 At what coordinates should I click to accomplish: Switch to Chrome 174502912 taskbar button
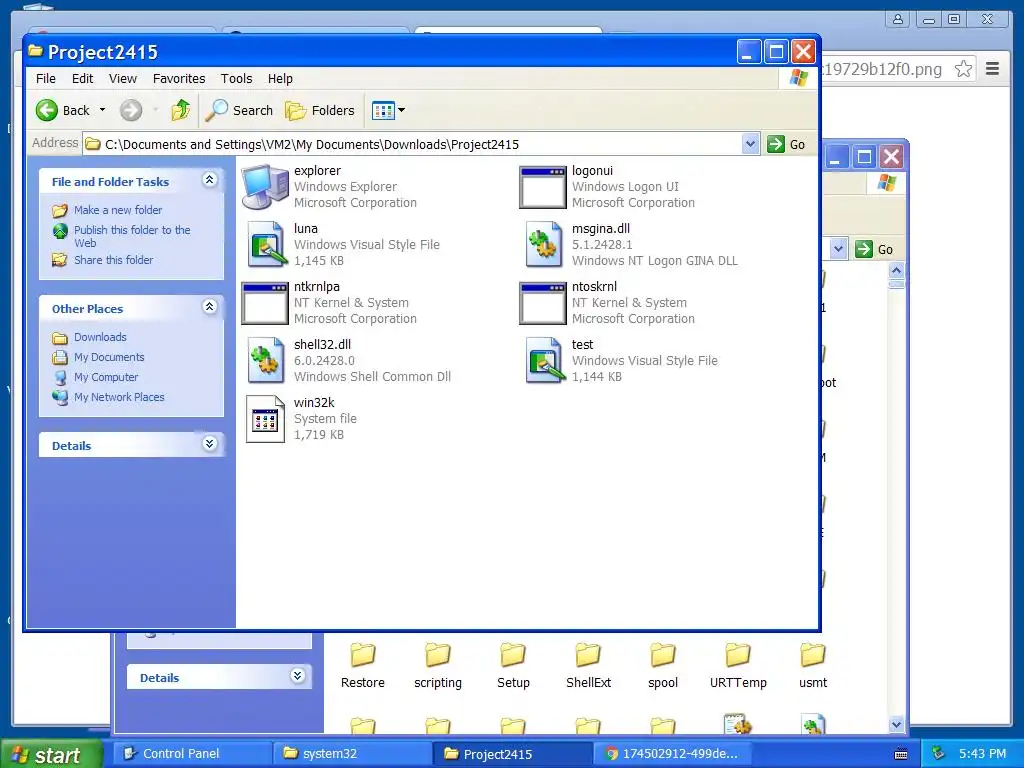(x=671, y=754)
